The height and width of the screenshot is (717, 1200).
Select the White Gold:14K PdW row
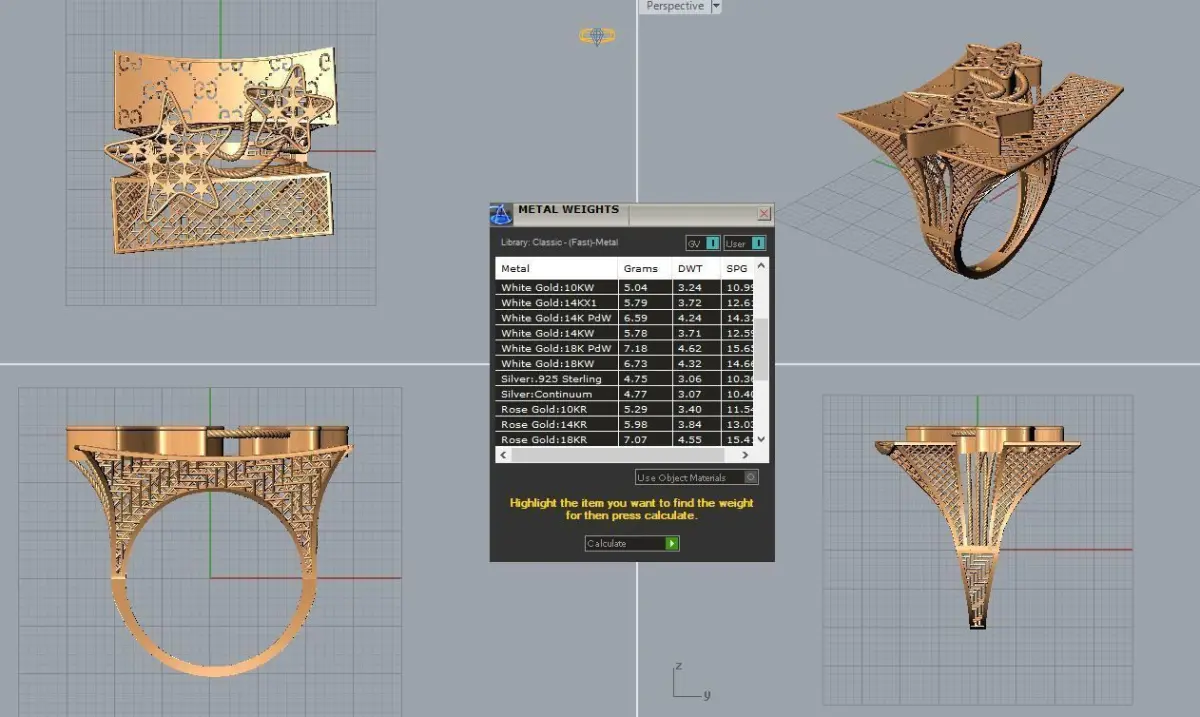625,318
